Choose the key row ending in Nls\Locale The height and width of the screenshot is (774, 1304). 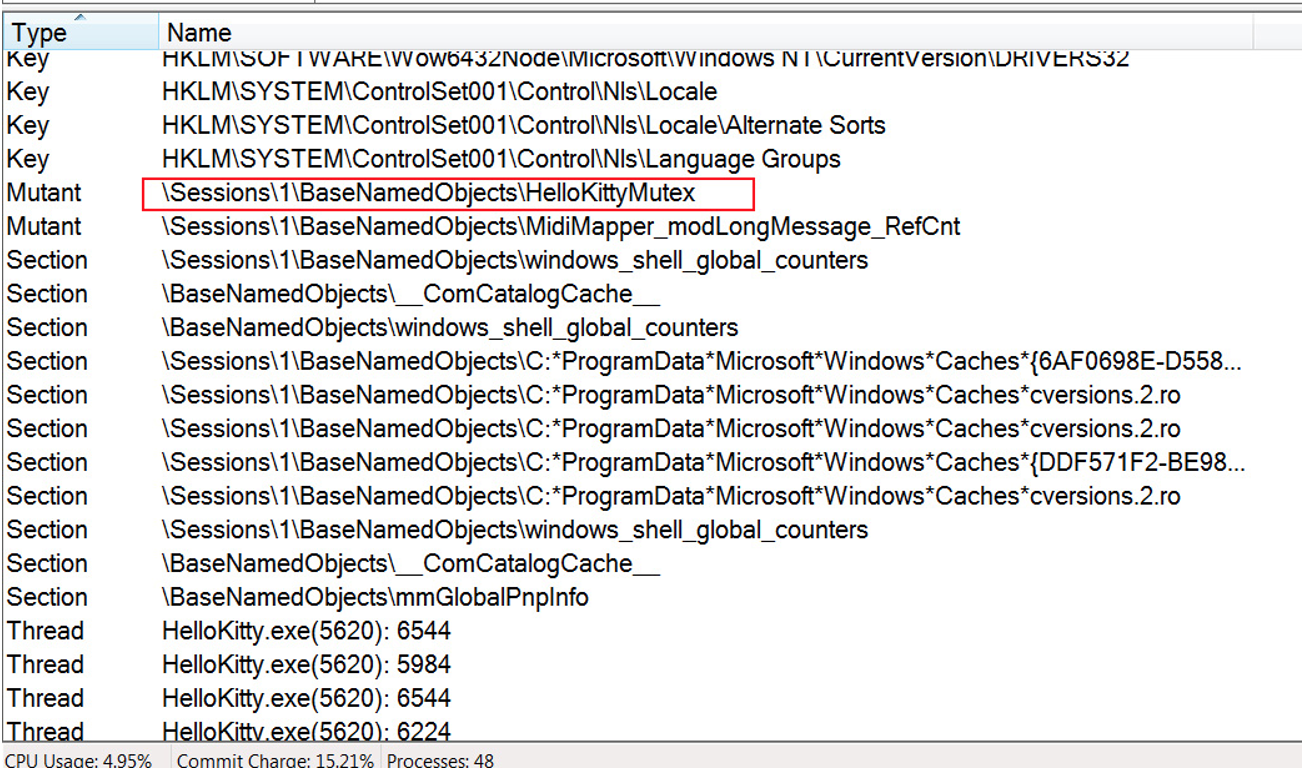pyautogui.click(x=439, y=92)
